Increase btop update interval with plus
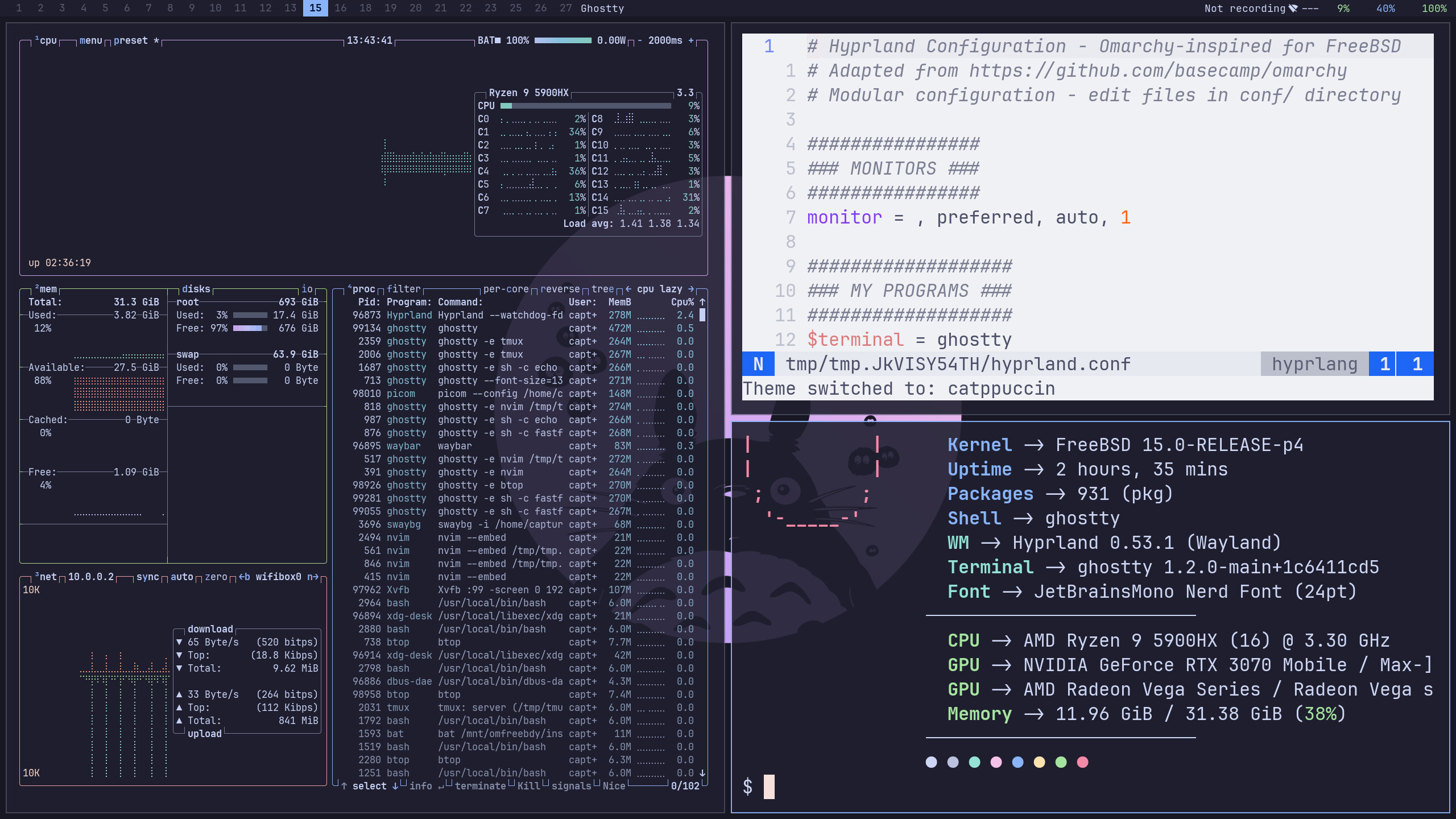 tap(691, 40)
